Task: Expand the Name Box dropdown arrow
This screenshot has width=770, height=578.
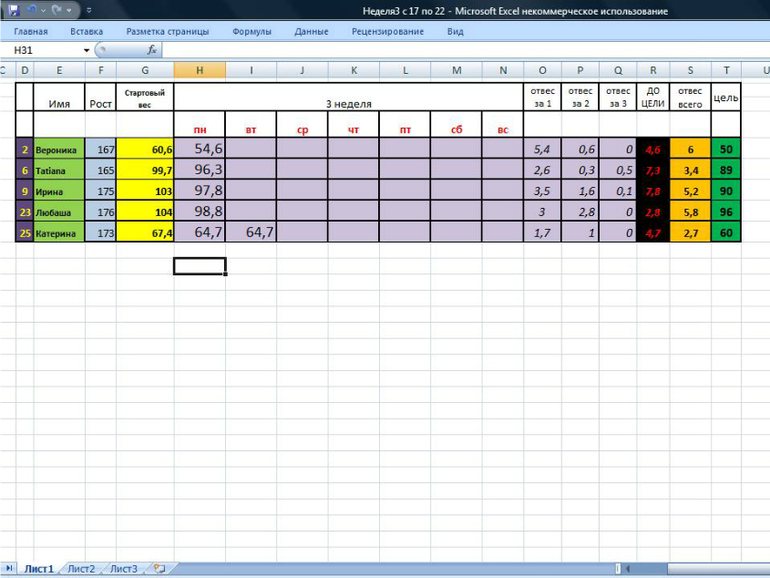Action: pos(86,50)
